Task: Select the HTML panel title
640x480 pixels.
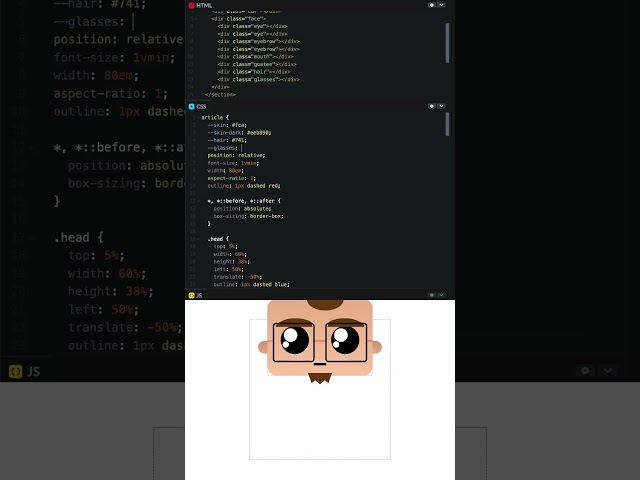Action: coord(204,6)
